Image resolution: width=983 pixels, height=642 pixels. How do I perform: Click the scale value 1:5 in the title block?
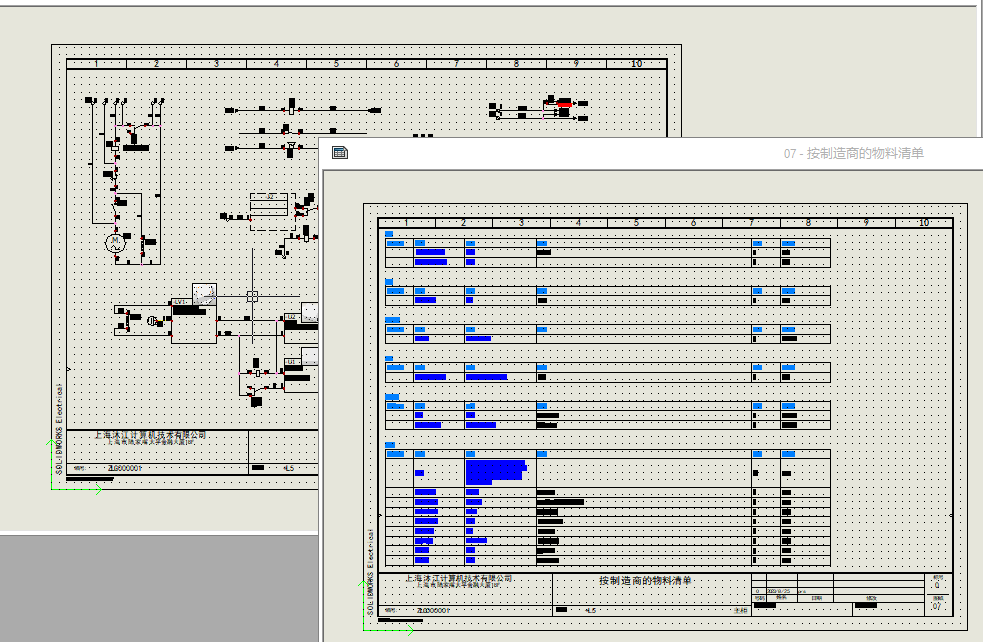589,612
